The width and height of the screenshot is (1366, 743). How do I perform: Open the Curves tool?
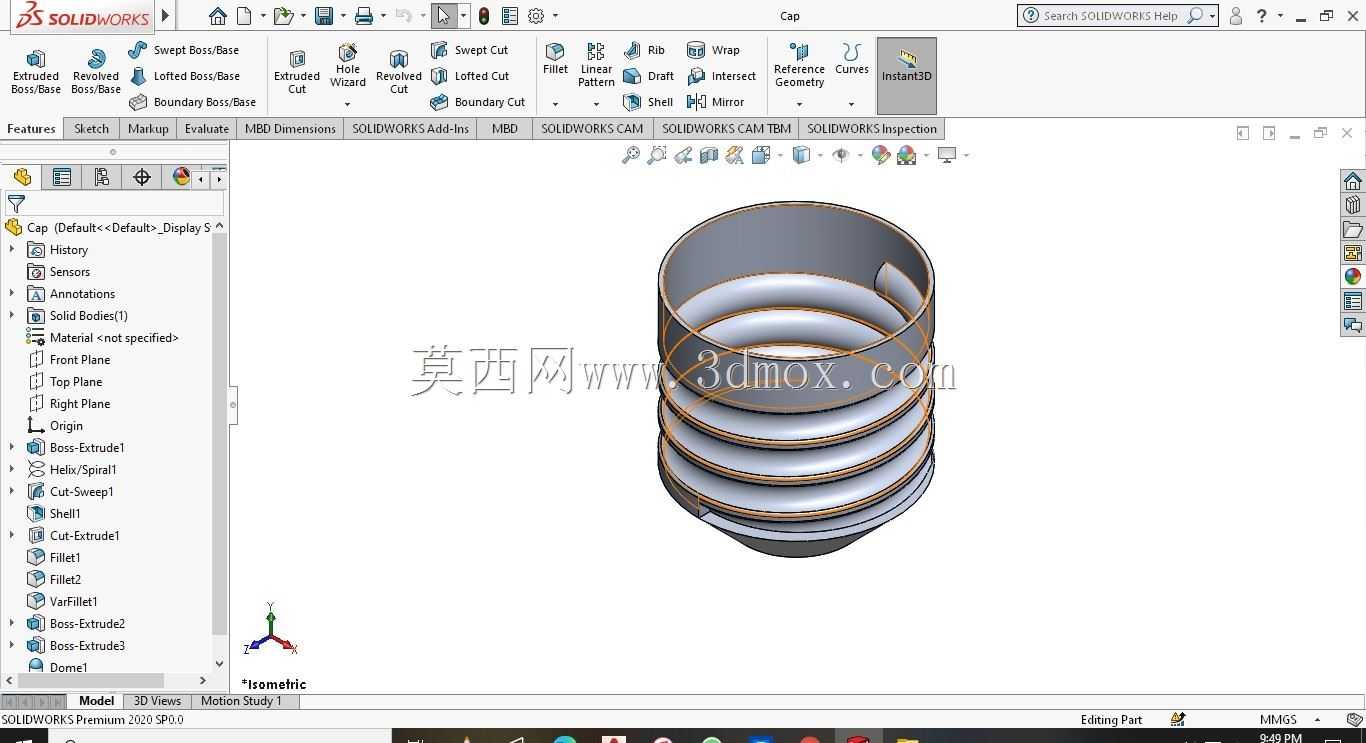pyautogui.click(x=852, y=60)
